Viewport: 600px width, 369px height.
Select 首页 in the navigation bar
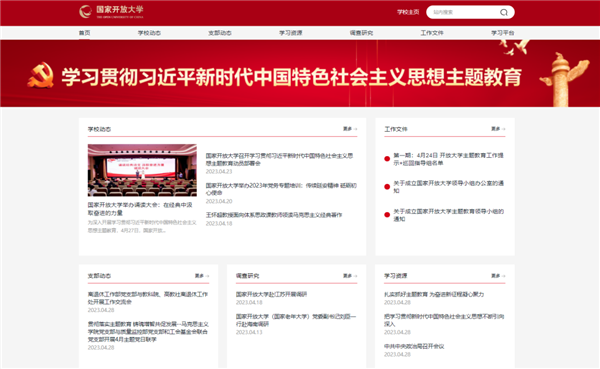tap(85, 33)
